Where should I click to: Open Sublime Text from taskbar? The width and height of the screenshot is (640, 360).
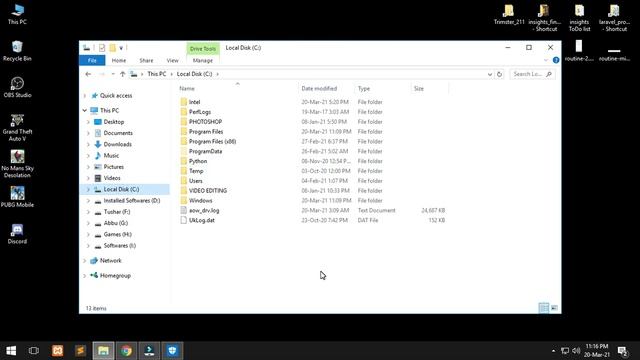(80, 351)
